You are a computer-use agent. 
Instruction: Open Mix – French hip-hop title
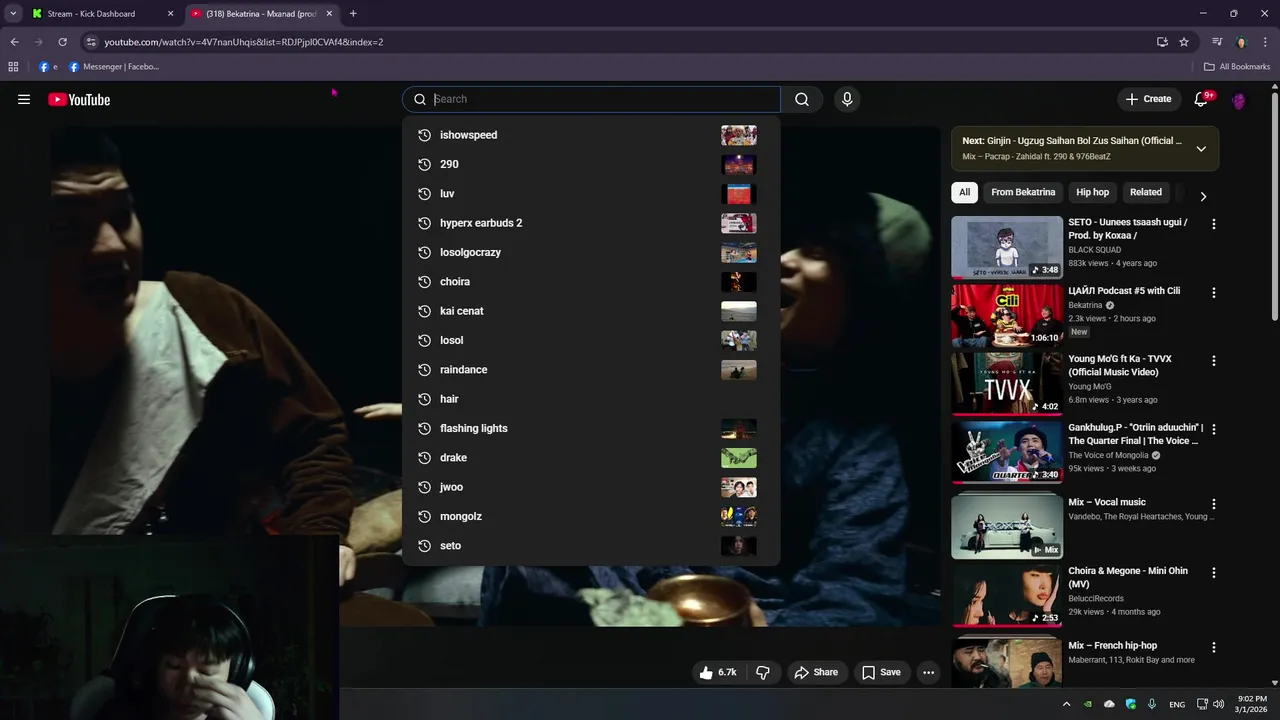[1112, 646]
